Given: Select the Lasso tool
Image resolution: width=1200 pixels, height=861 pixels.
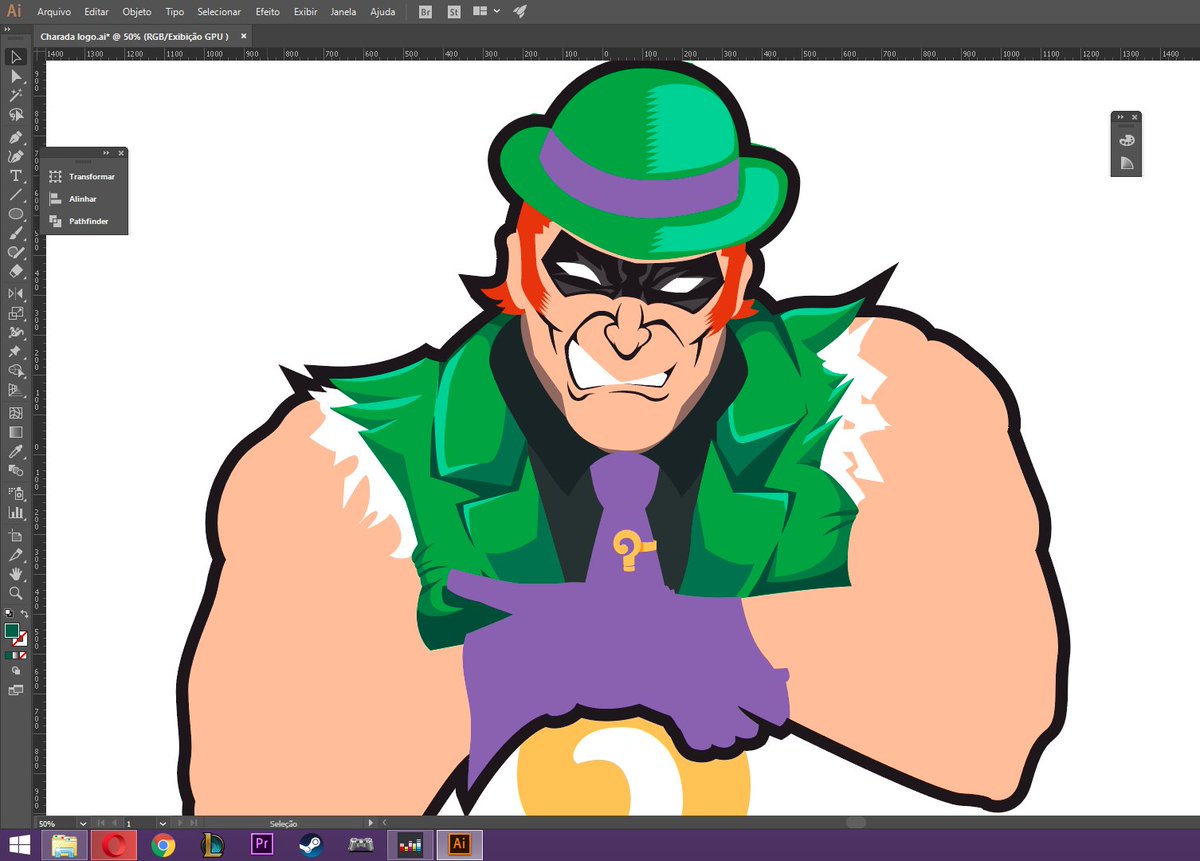Looking at the screenshot, I should pyautogui.click(x=16, y=115).
